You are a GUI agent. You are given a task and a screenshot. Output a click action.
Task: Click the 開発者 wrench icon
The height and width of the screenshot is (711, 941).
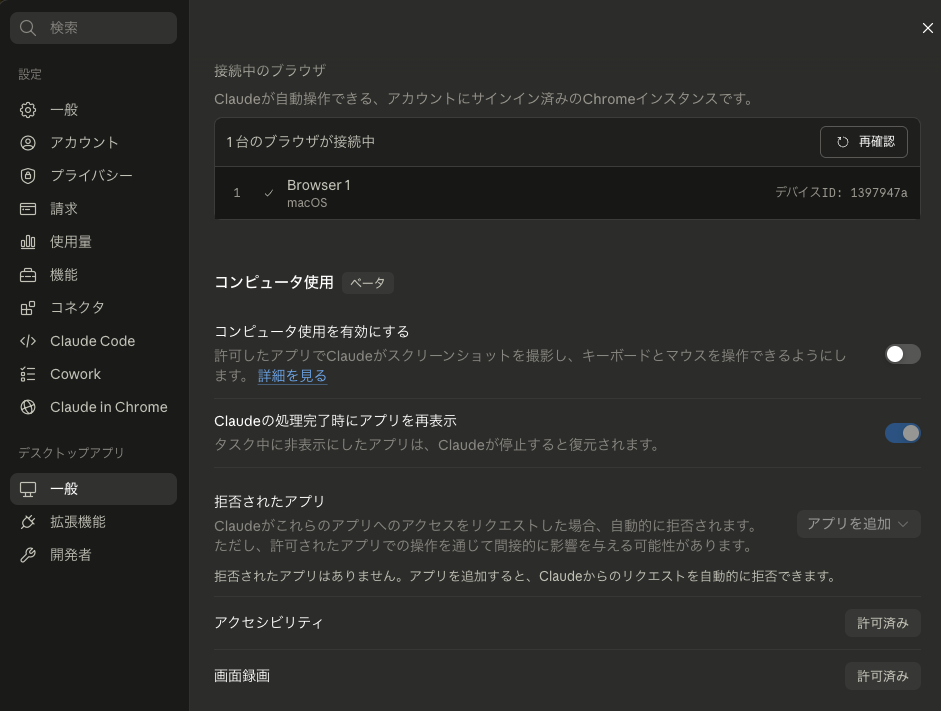(28, 555)
